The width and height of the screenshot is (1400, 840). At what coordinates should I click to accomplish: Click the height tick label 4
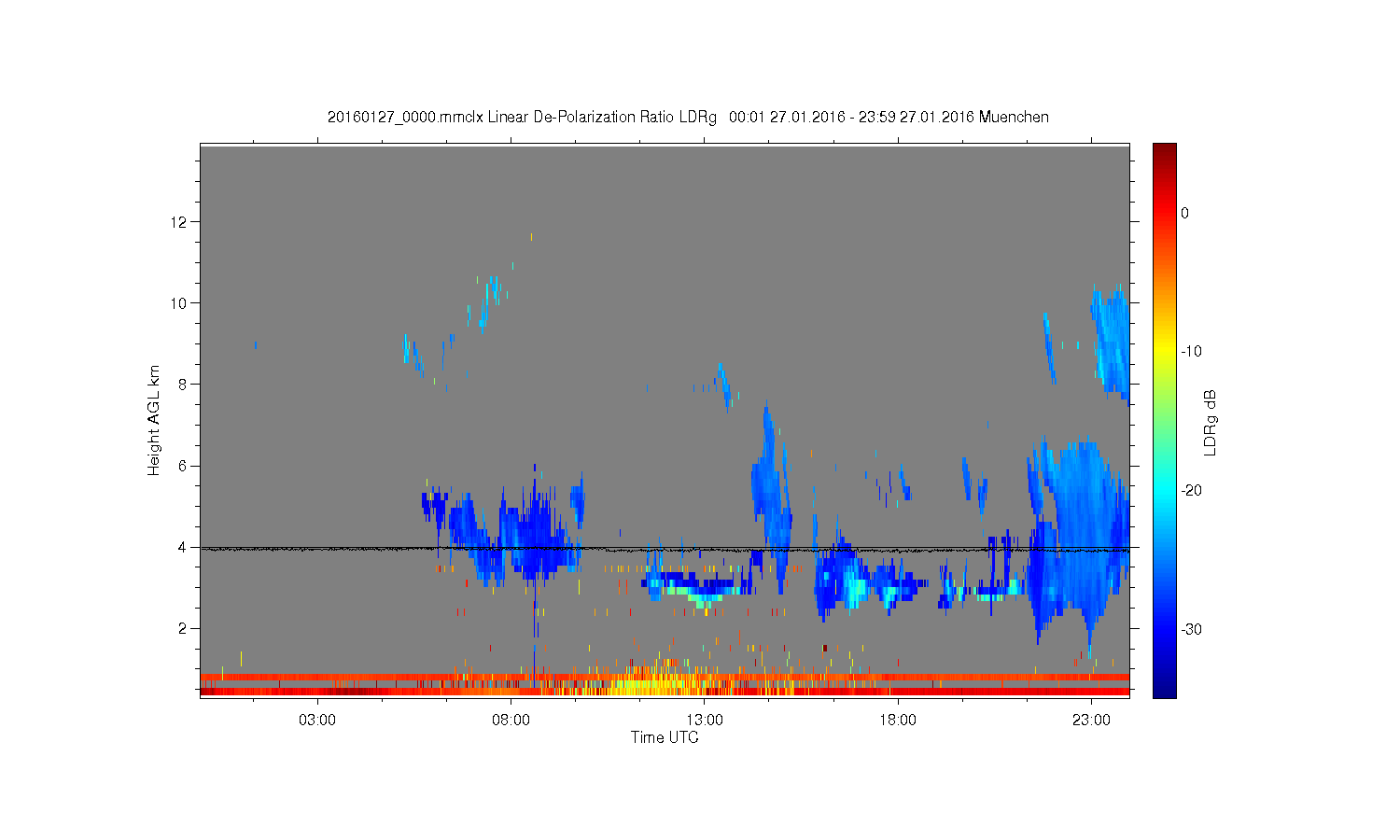[x=183, y=547]
